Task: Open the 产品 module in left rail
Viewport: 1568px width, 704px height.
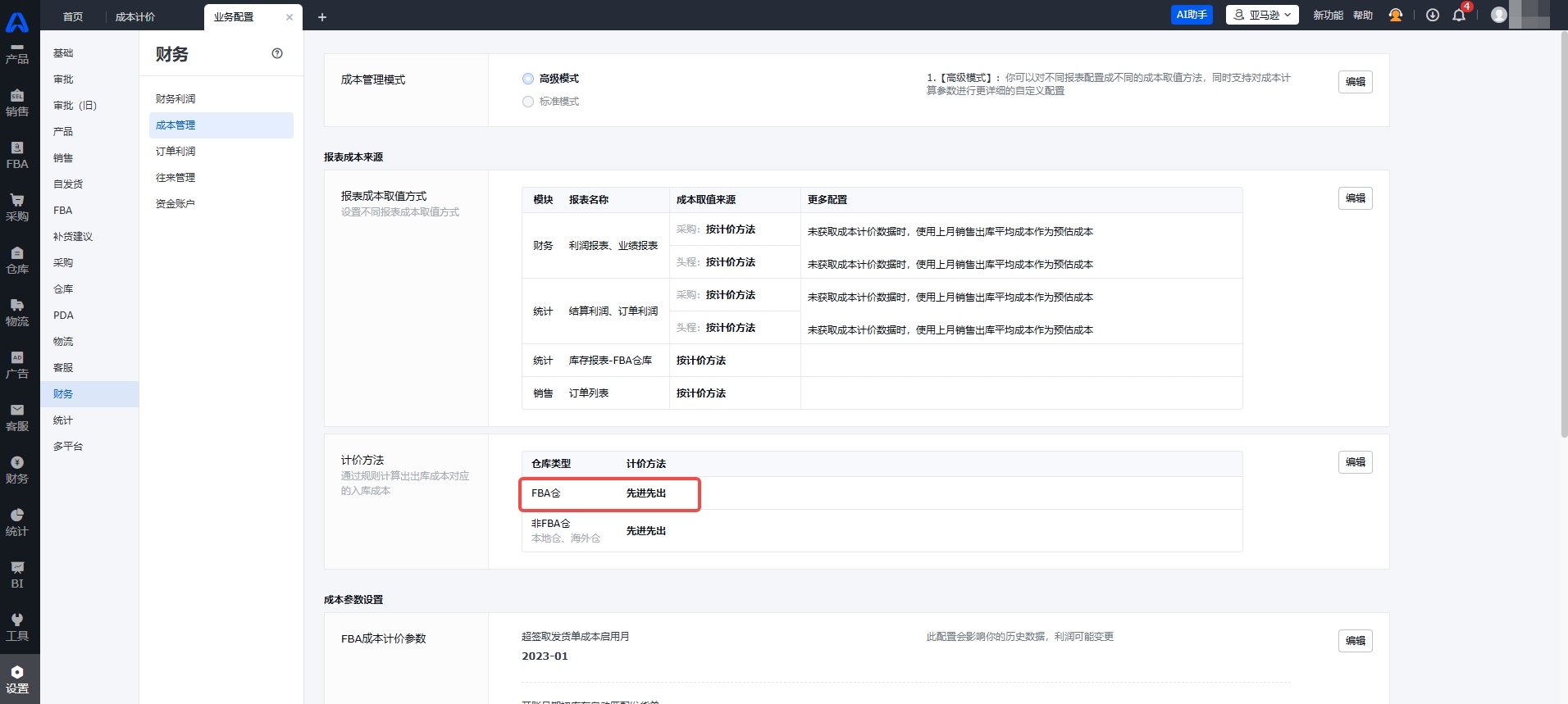Action: point(17,52)
